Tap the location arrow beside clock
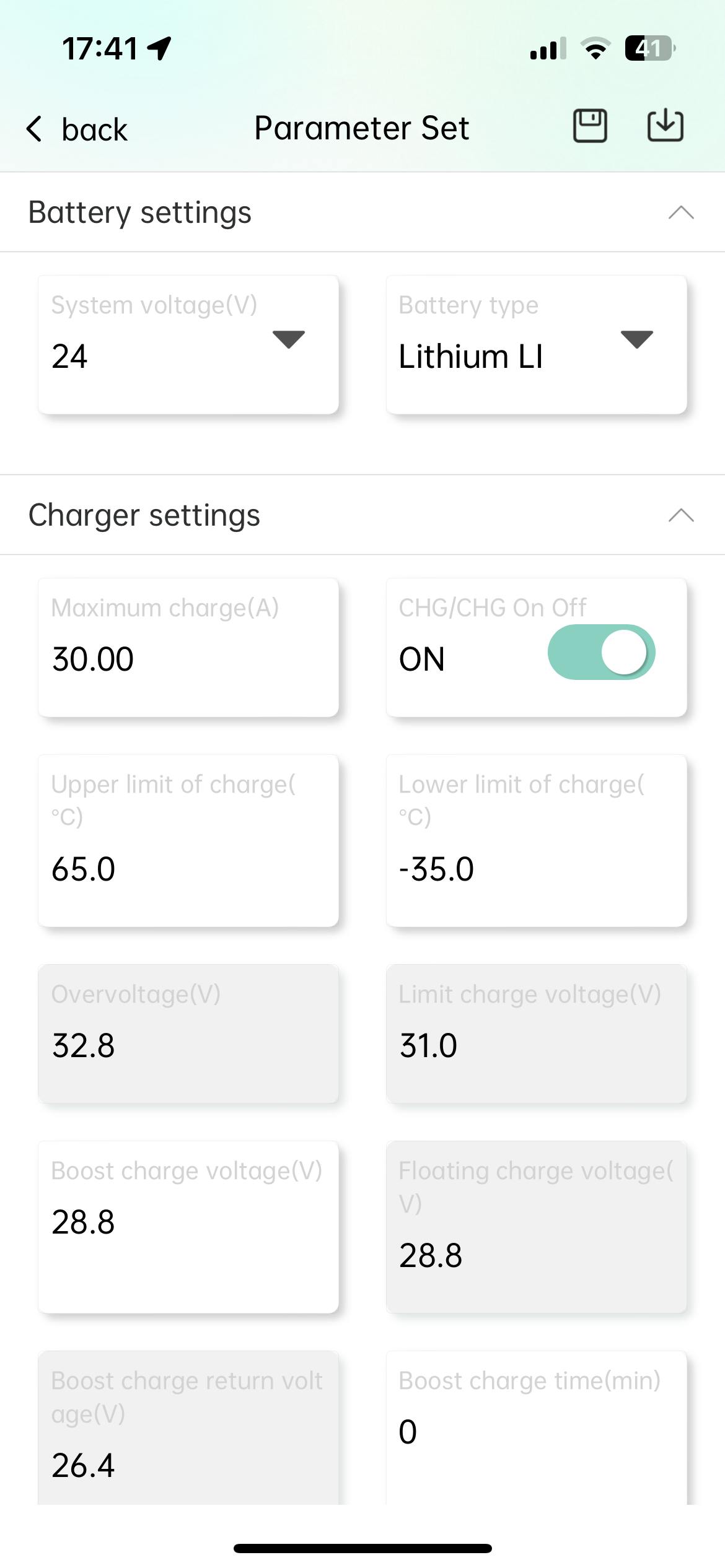The width and height of the screenshot is (725, 1568). [160, 48]
